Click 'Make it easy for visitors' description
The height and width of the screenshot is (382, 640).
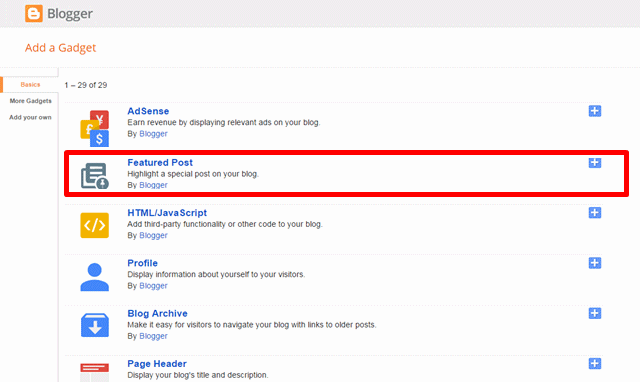point(252,325)
